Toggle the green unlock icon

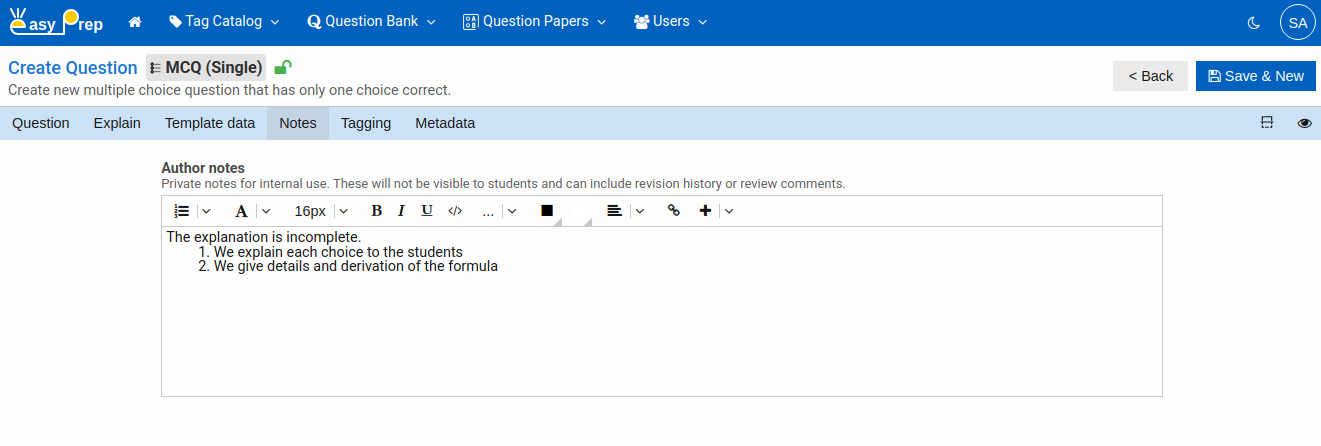(x=283, y=68)
